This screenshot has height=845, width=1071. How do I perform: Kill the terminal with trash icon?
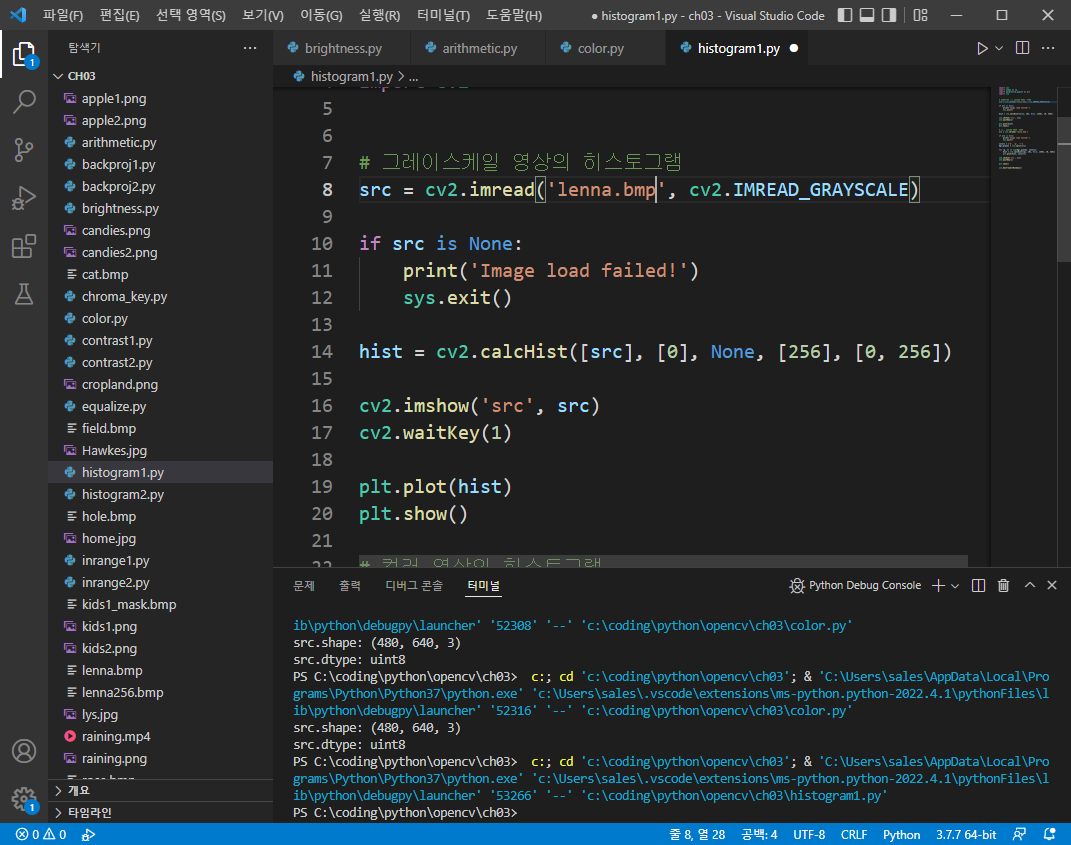pos(1003,586)
